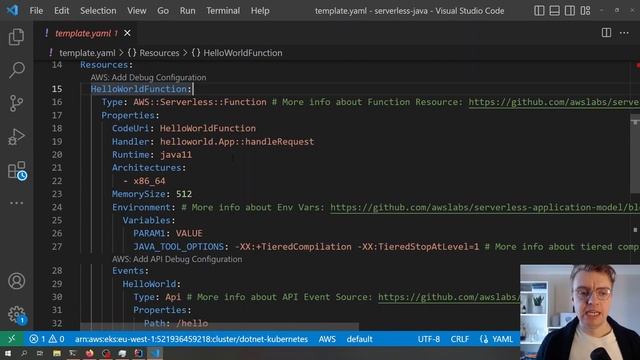The width and height of the screenshot is (640, 360).
Task: Open remote window indicator in status bar
Action: click(11, 339)
